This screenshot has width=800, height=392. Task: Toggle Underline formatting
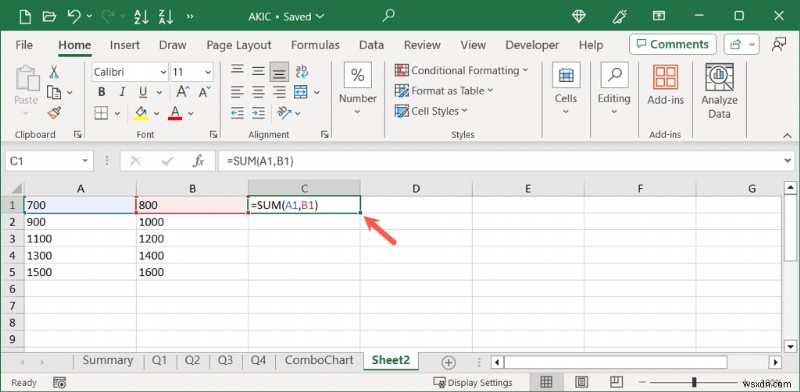pyautogui.click(x=143, y=92)
